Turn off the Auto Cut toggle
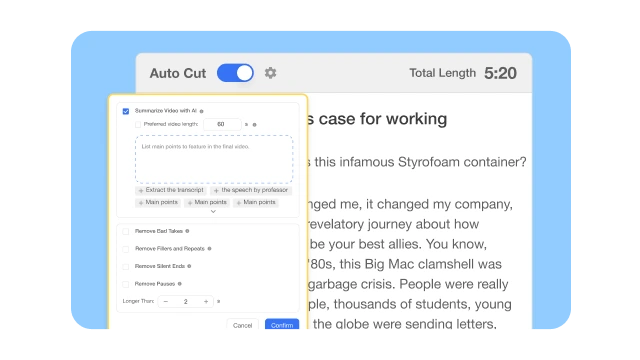This screenshot has width=640, height=360. coord(235,73)
